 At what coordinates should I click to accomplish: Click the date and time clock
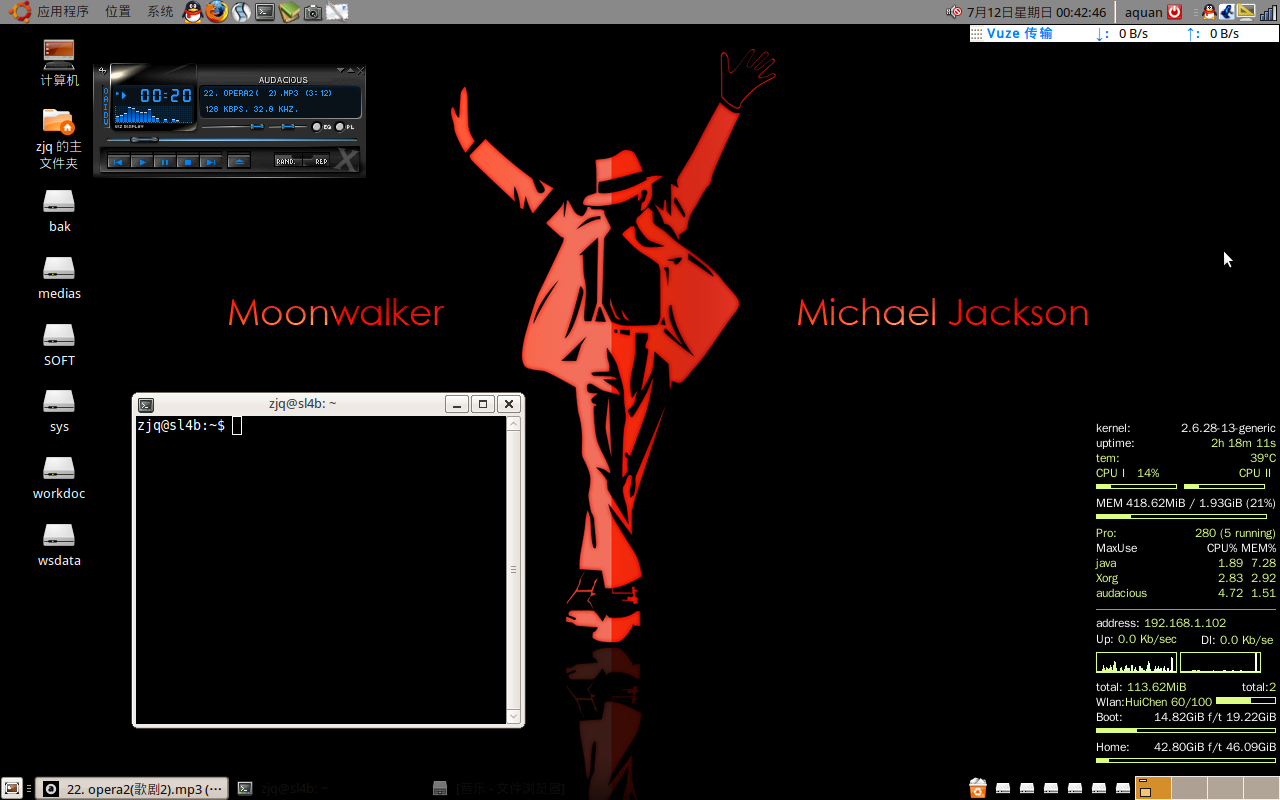tap(1036, 12)
